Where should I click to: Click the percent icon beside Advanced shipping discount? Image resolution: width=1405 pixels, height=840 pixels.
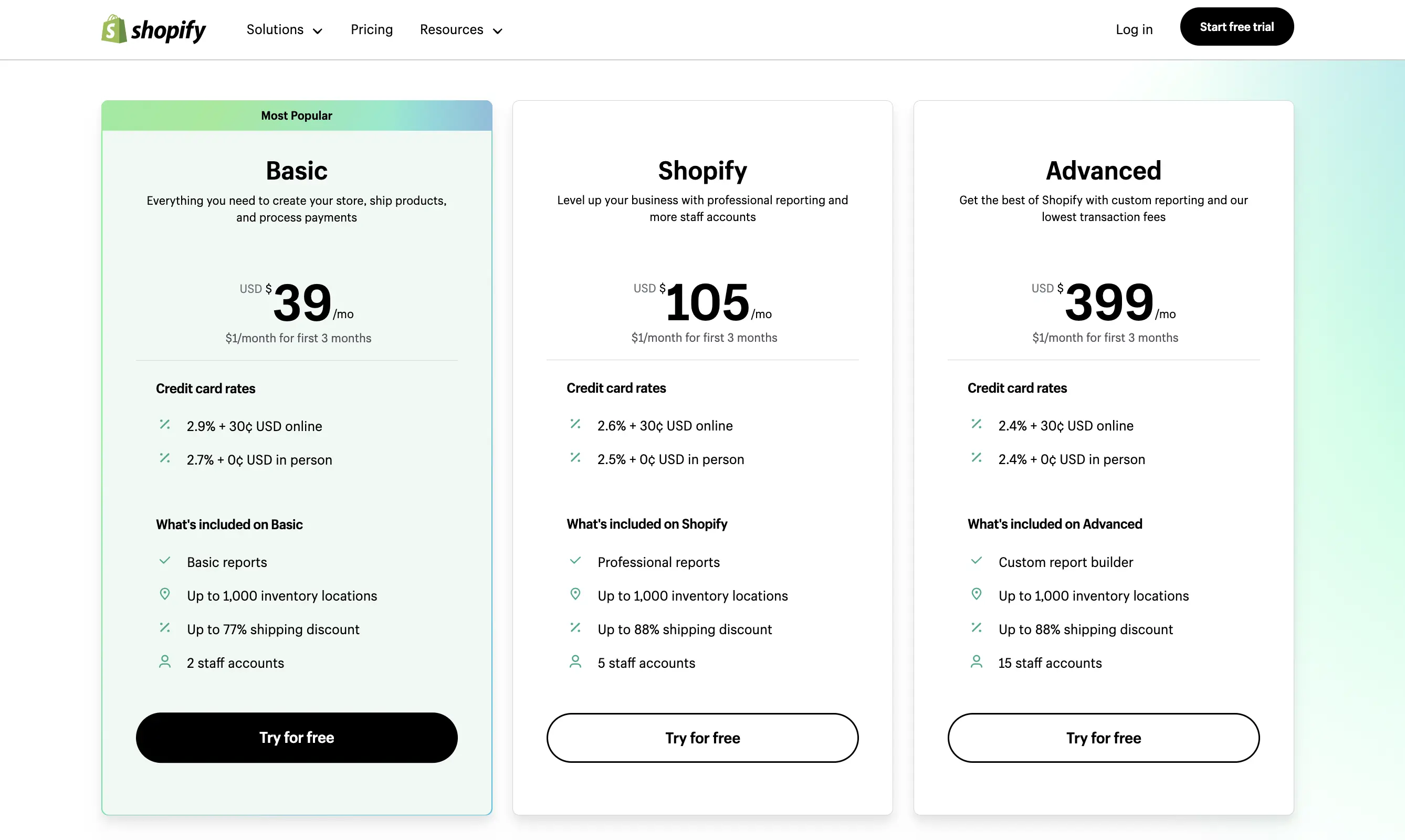tap(977, 628)
